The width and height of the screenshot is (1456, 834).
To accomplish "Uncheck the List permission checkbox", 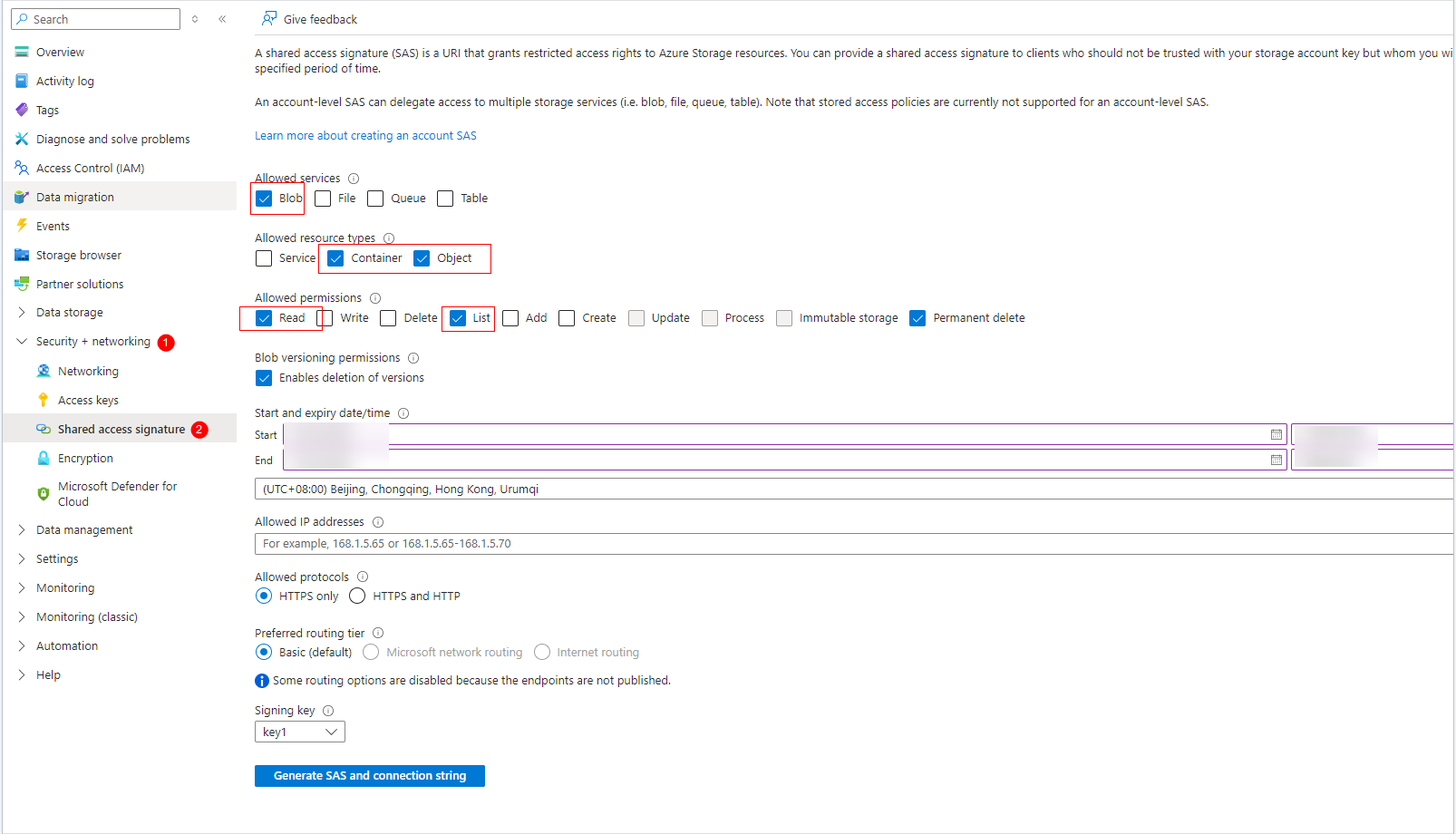I will point(458,318).
